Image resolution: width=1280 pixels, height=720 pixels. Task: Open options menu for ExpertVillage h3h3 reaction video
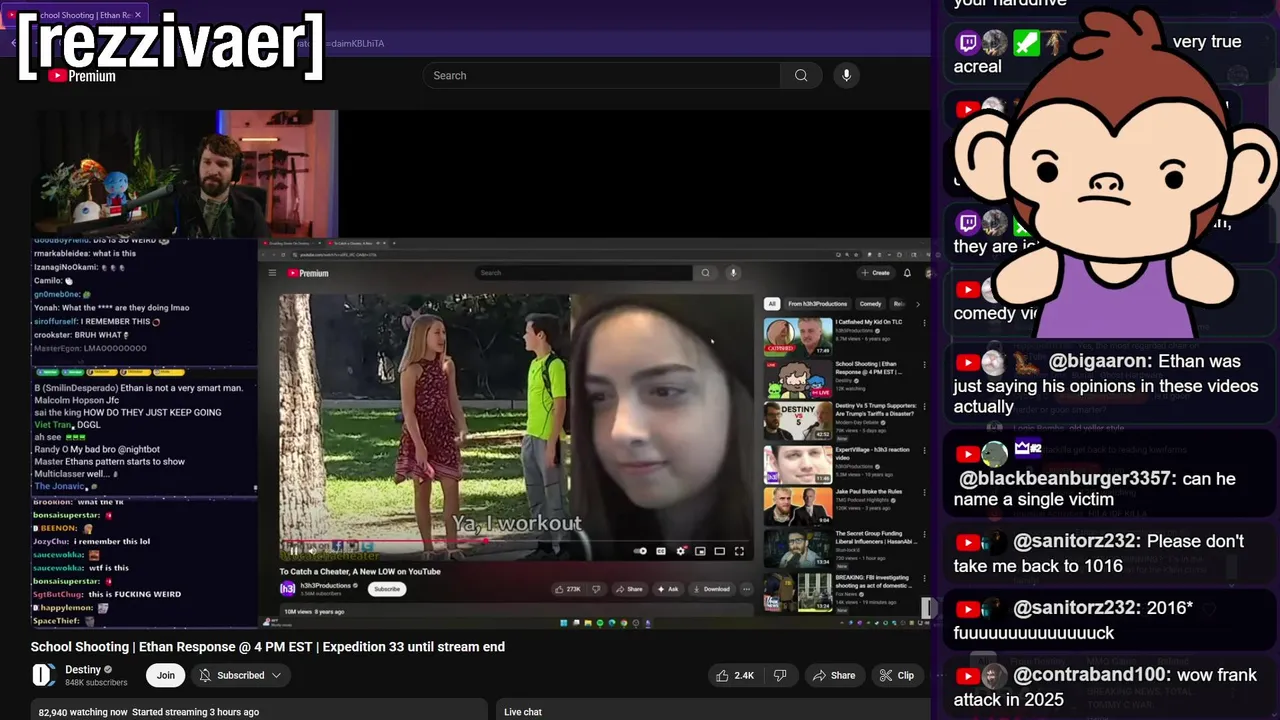click(924, 451)
